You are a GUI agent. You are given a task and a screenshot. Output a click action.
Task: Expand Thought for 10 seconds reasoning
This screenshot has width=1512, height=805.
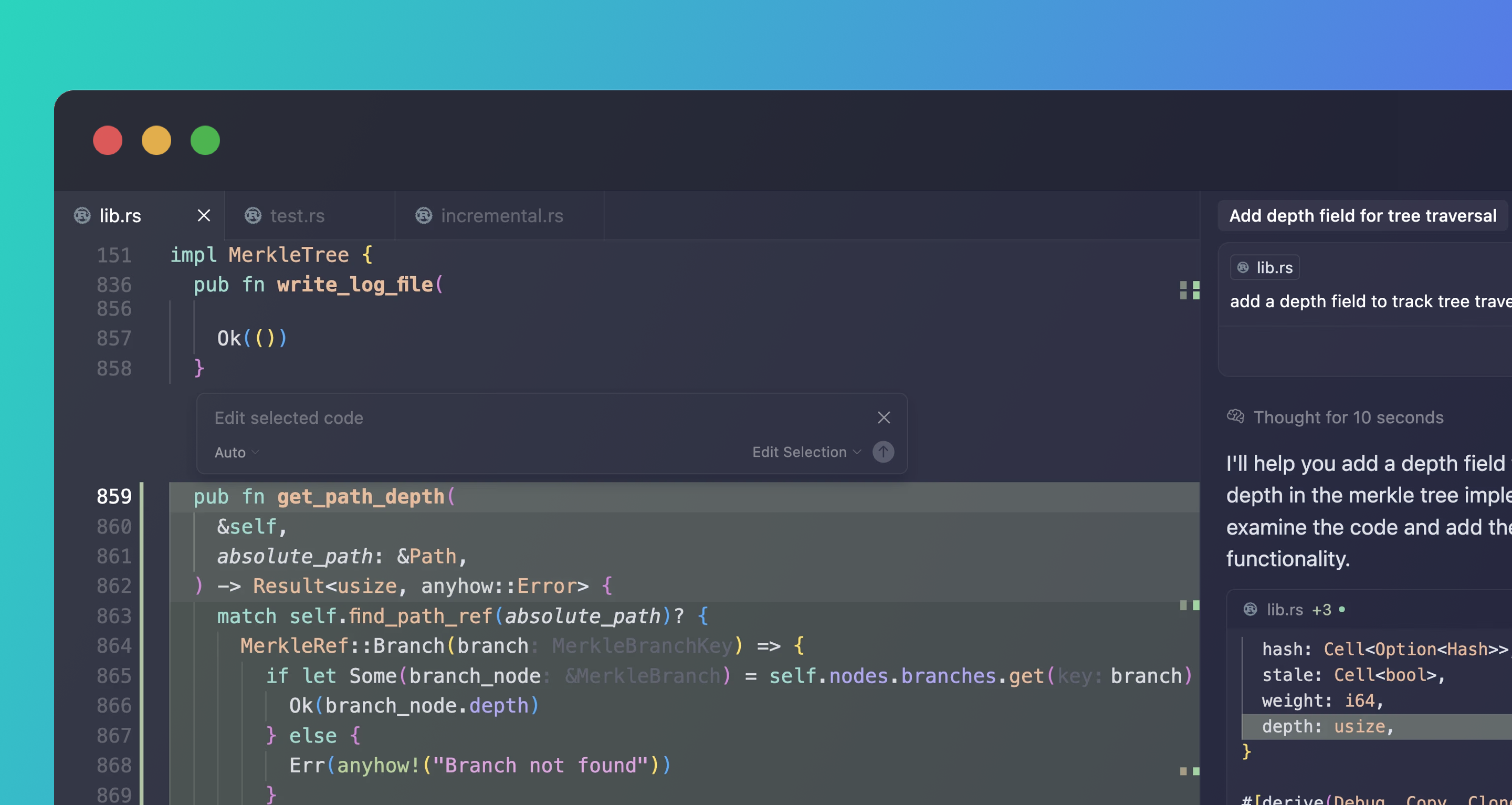pos(1348,417)
